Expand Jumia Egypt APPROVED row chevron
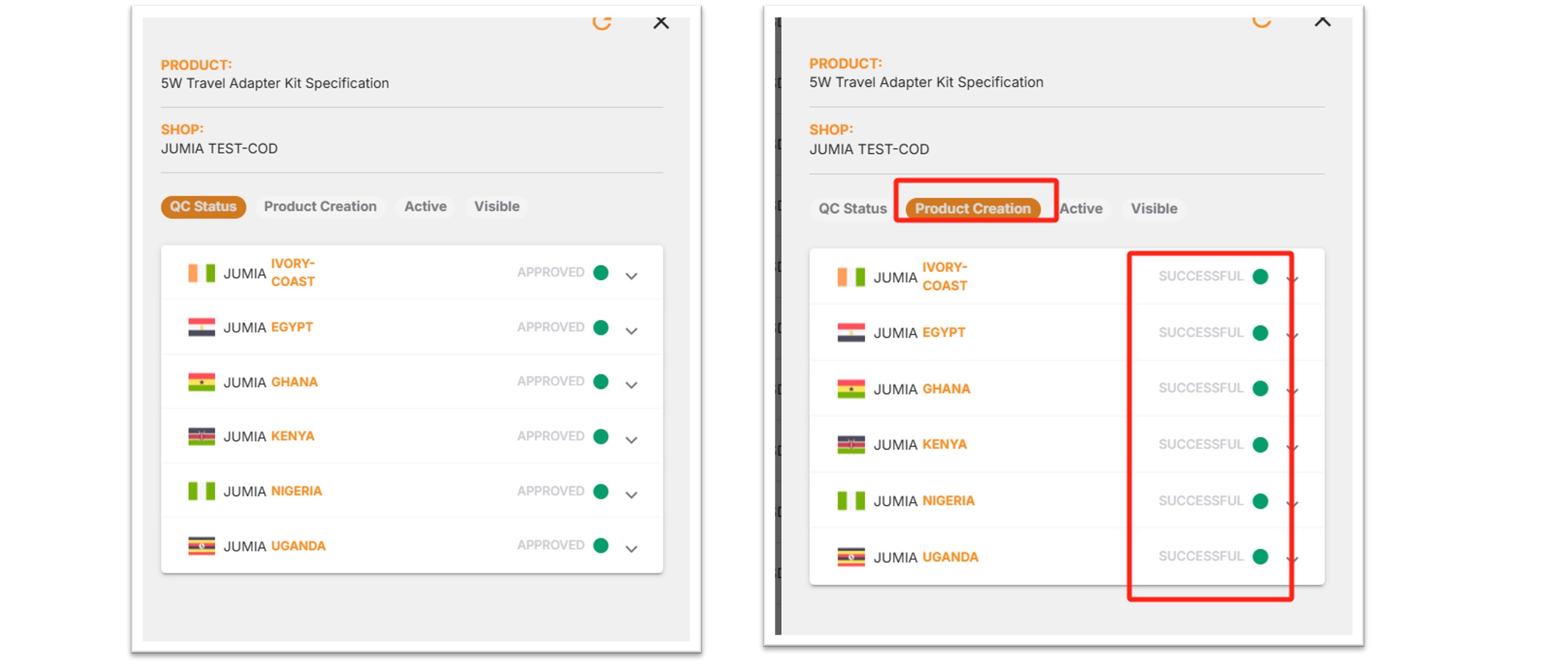This screenshot has height=664, width=1568. 631,331
